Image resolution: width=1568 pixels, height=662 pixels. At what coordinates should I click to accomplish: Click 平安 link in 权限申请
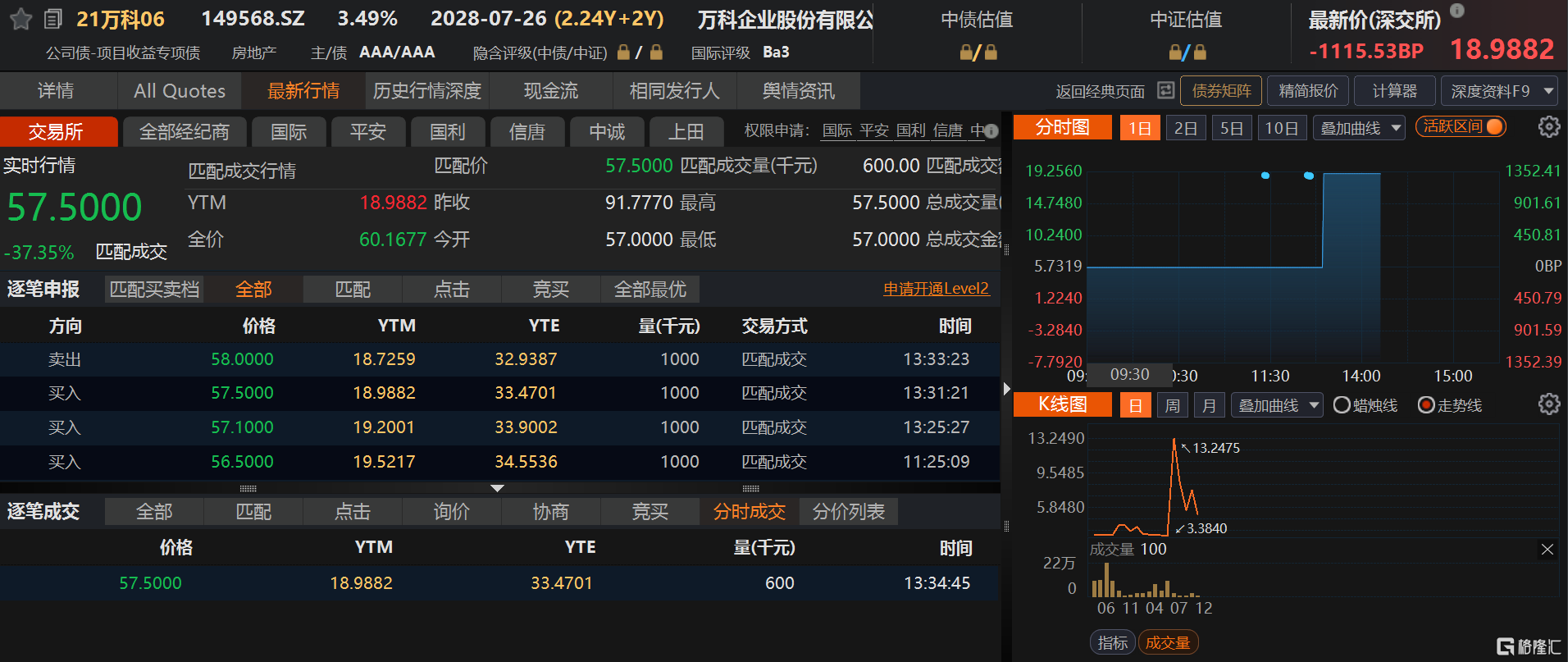coord(874,131)
